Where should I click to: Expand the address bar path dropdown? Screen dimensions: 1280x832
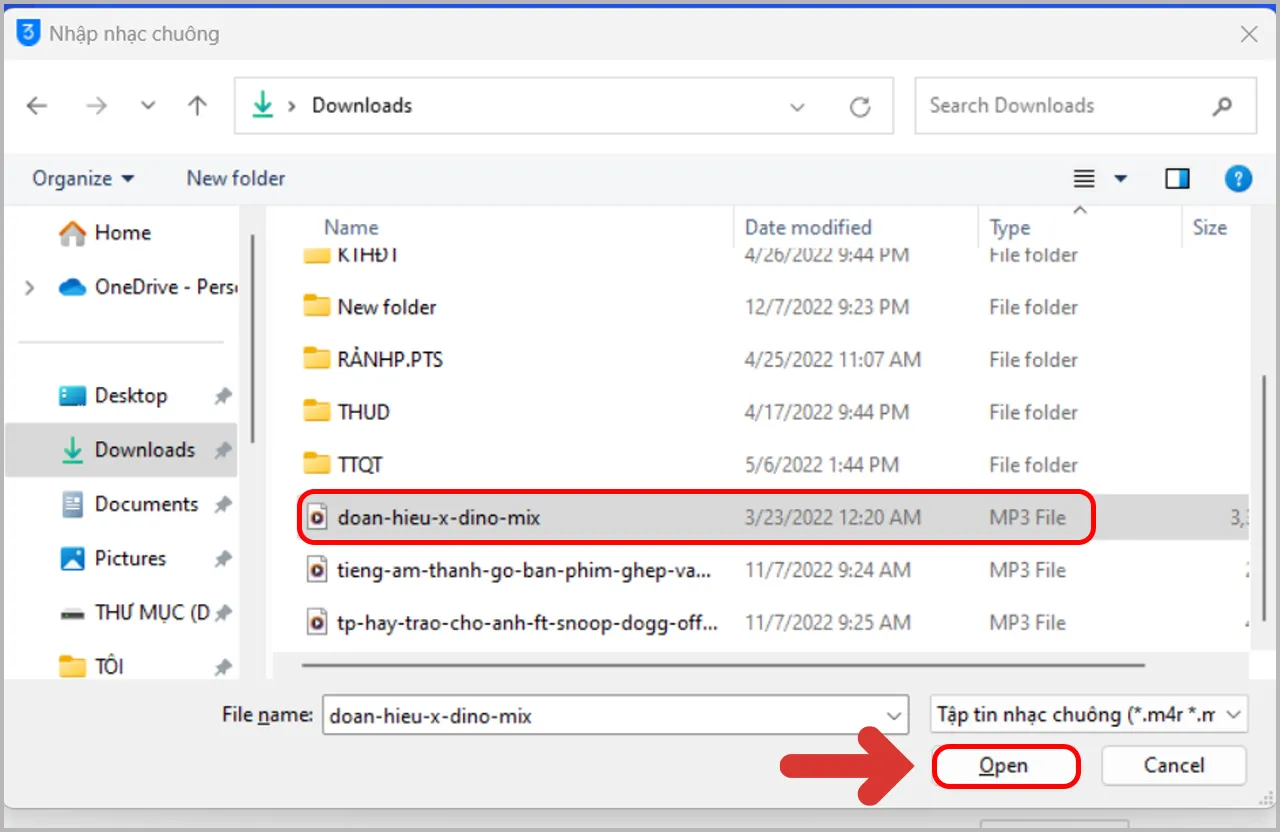[797, 107]
